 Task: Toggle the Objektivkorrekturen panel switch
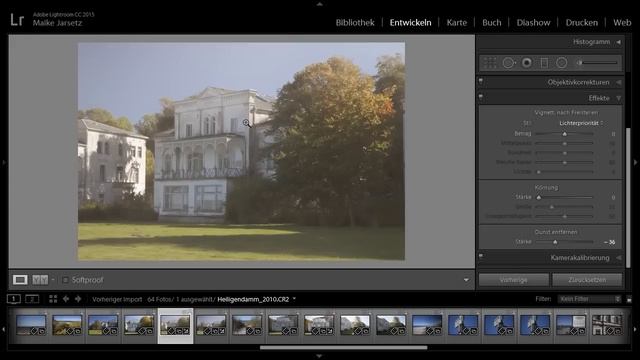[481, 82]
